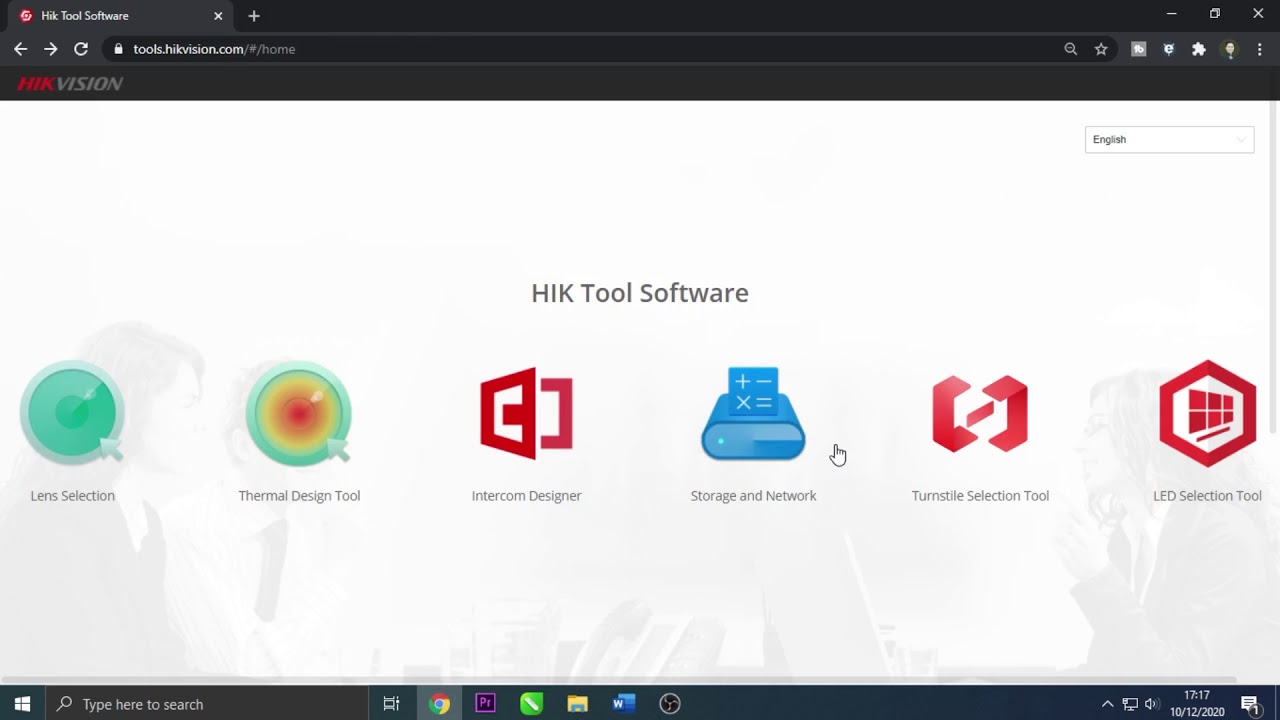
Task: Open the volume control in the system tray
Action: [1151, 704]
